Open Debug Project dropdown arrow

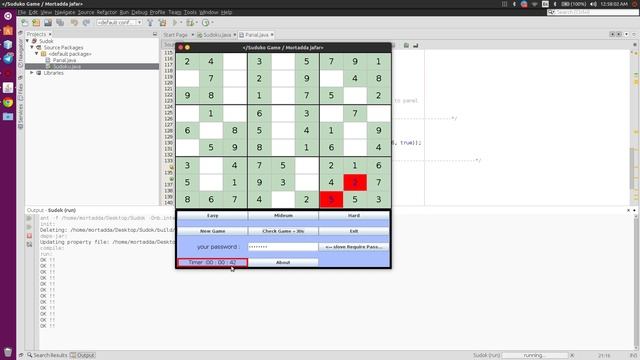[196, 23]
